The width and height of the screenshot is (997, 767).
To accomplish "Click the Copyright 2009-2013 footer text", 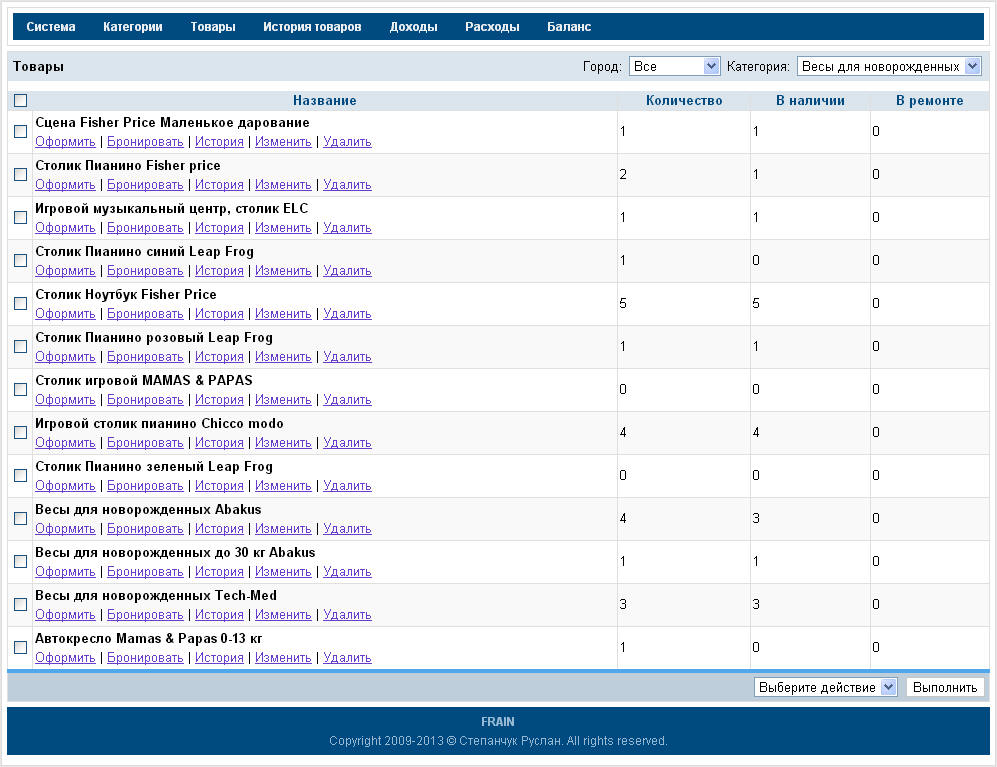I will pyautogui.click(x=498, y=741).
